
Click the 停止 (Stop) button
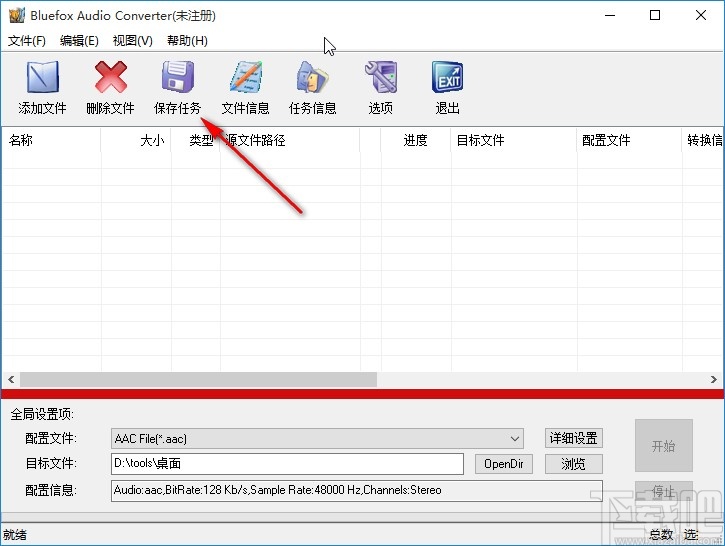pyautogui.click(x=664, y=491)
